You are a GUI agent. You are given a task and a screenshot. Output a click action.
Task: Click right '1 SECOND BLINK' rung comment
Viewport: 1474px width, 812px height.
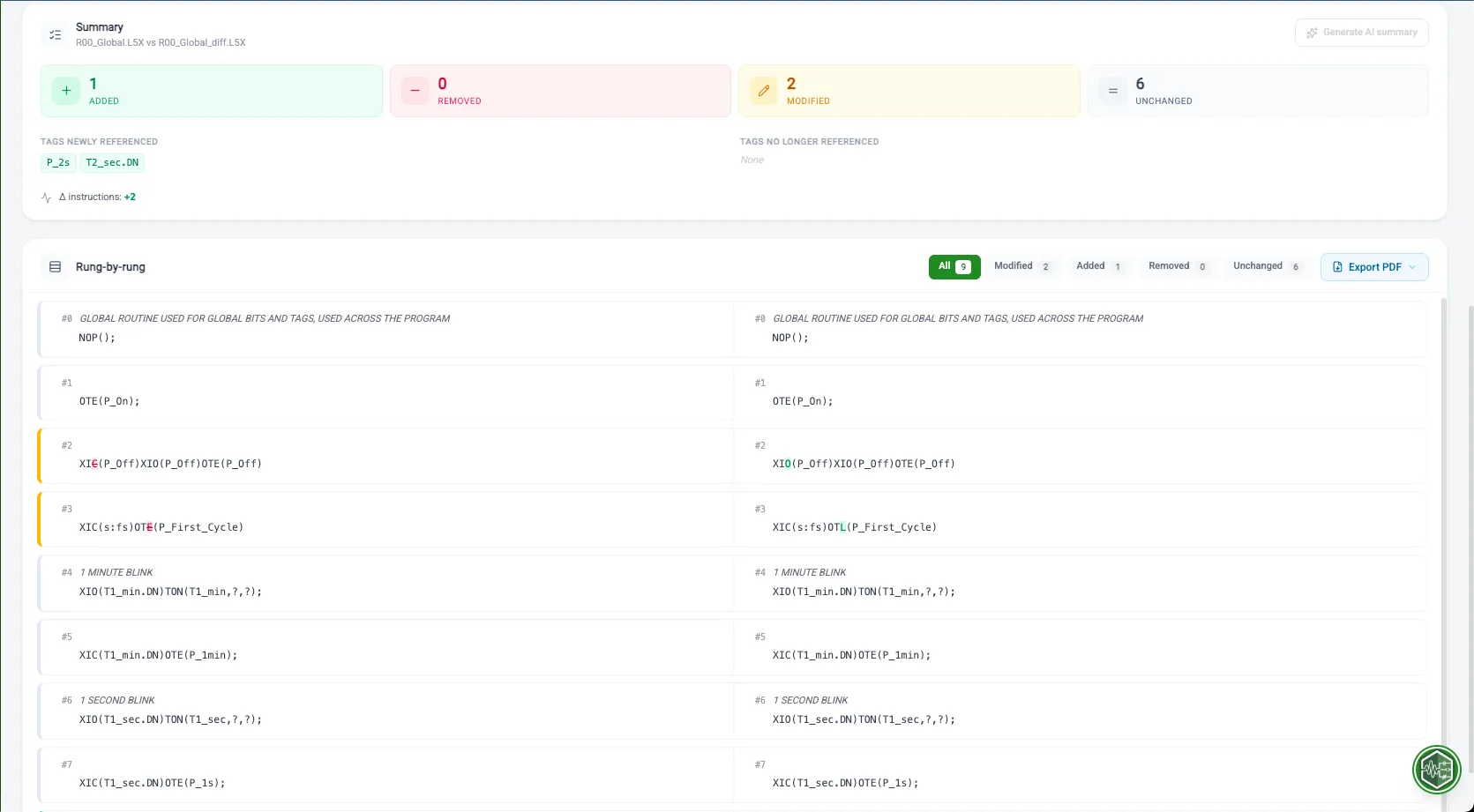tap(811, 700)
